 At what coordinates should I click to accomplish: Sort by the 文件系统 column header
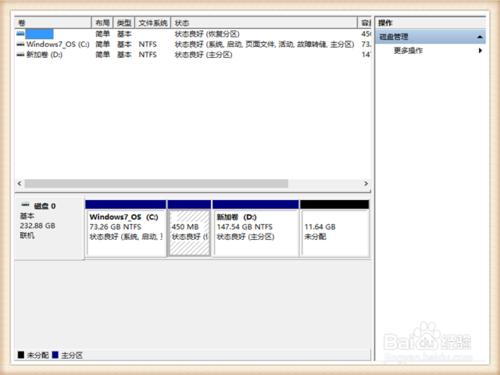(x=153, y=23)
